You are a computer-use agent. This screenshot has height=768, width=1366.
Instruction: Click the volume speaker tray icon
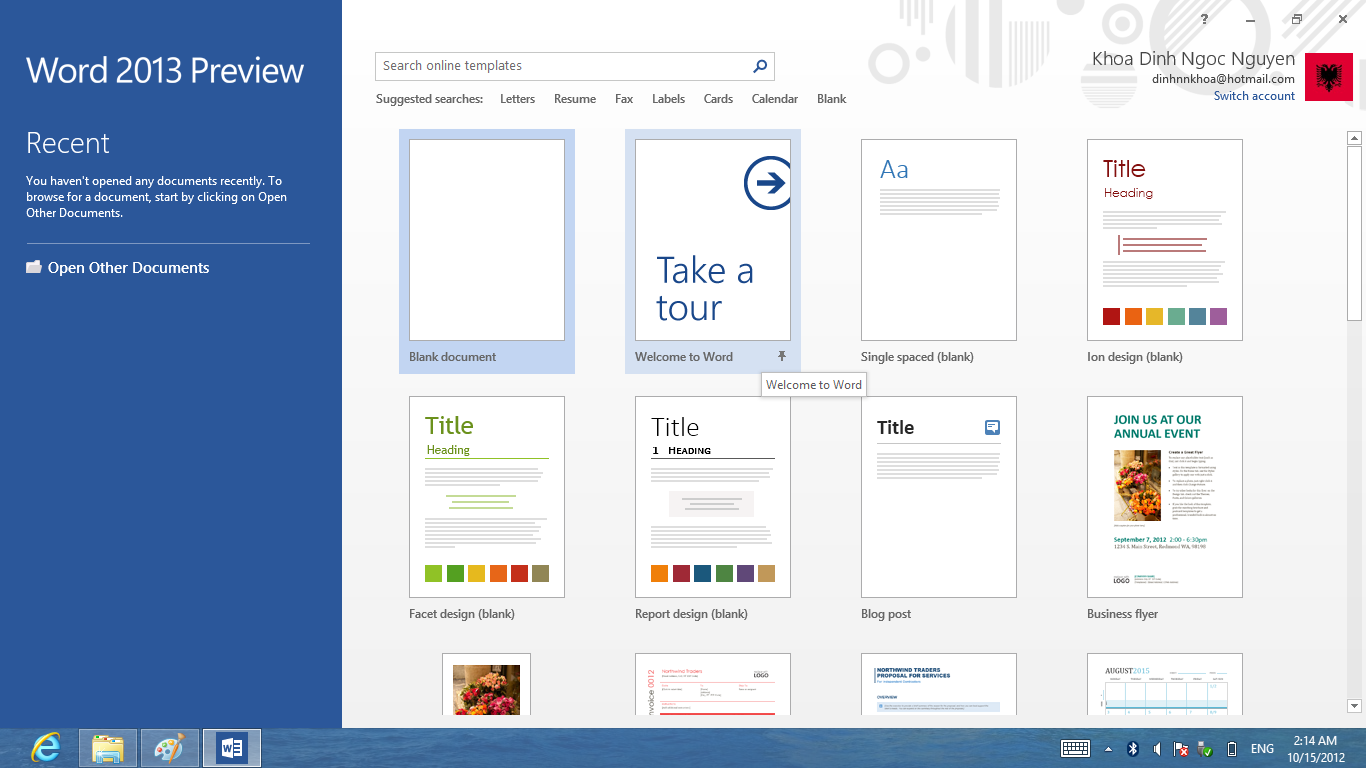click(1157, 748)
